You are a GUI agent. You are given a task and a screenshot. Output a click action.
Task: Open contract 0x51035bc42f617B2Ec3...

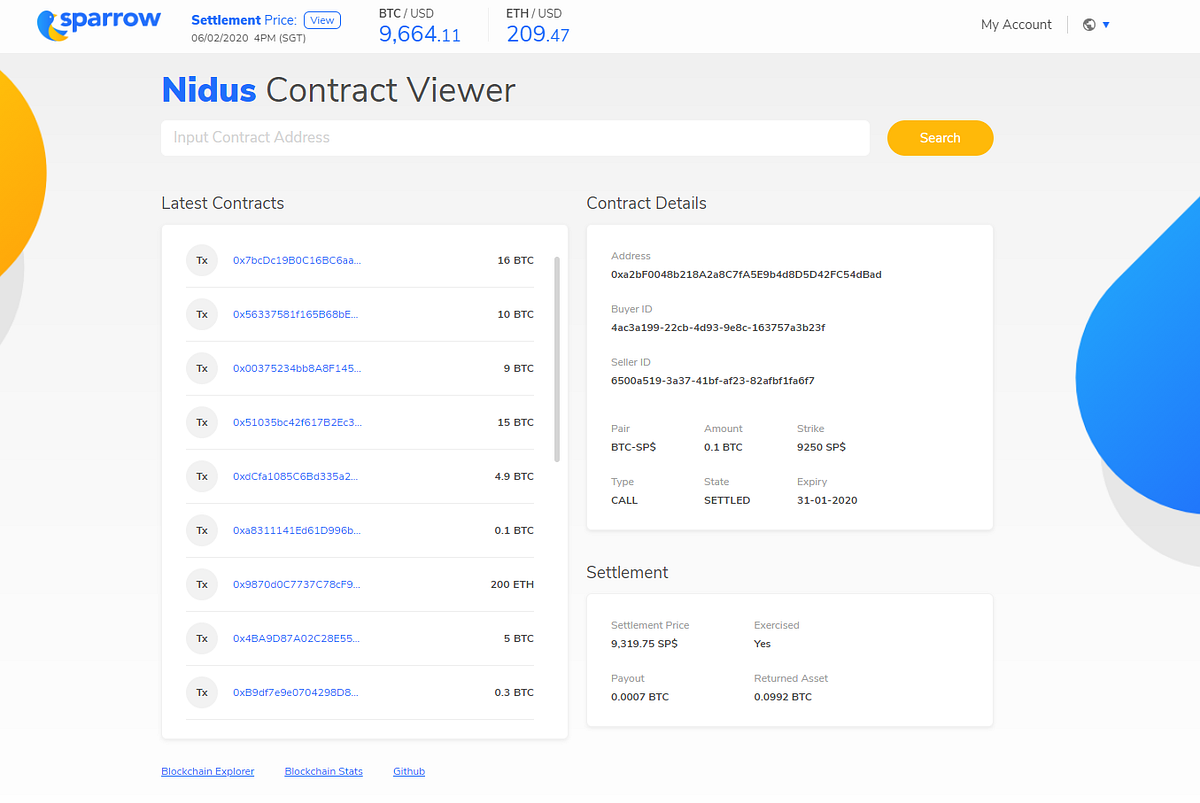[297, 422]
